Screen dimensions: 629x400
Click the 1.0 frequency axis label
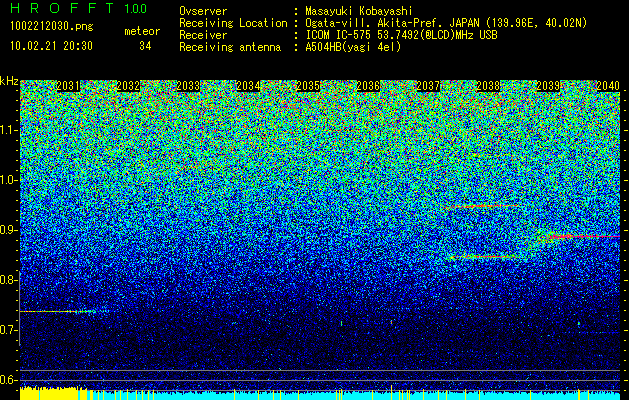click(8, 180)
